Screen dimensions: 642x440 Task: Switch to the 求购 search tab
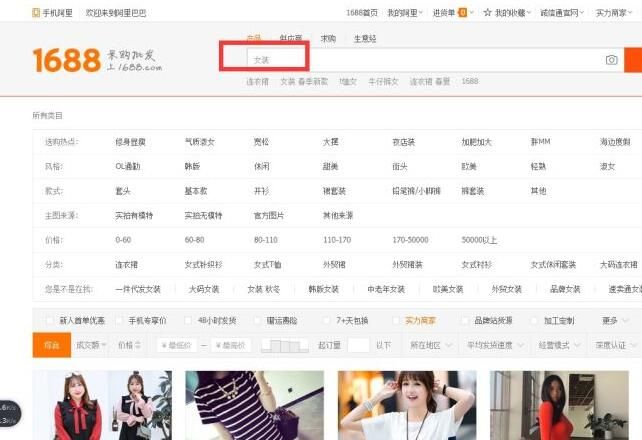click(328, 38)
